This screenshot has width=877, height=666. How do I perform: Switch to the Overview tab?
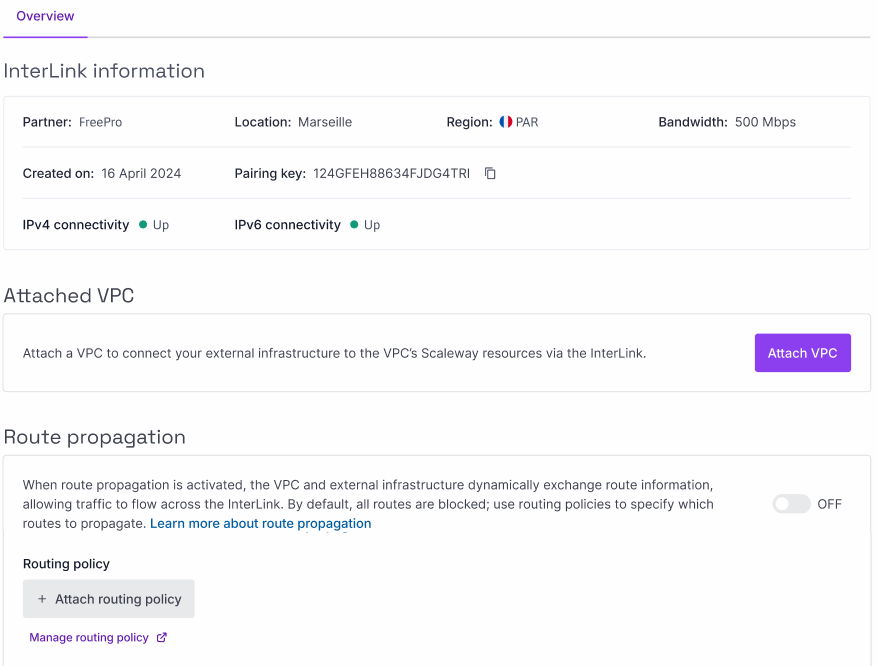click(x=44, y=16)
